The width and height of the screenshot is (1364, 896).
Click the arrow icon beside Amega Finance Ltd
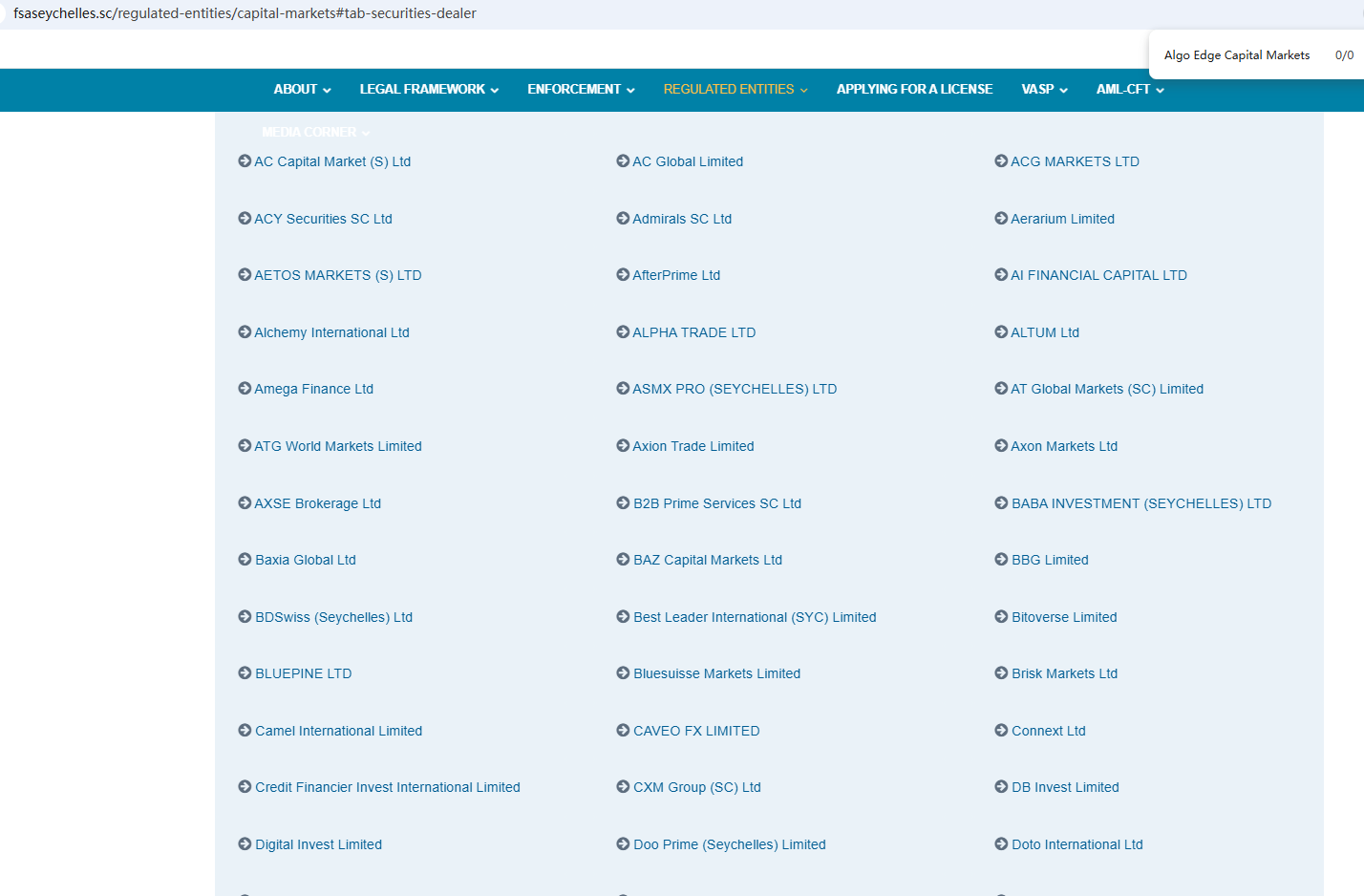point(245,389)
